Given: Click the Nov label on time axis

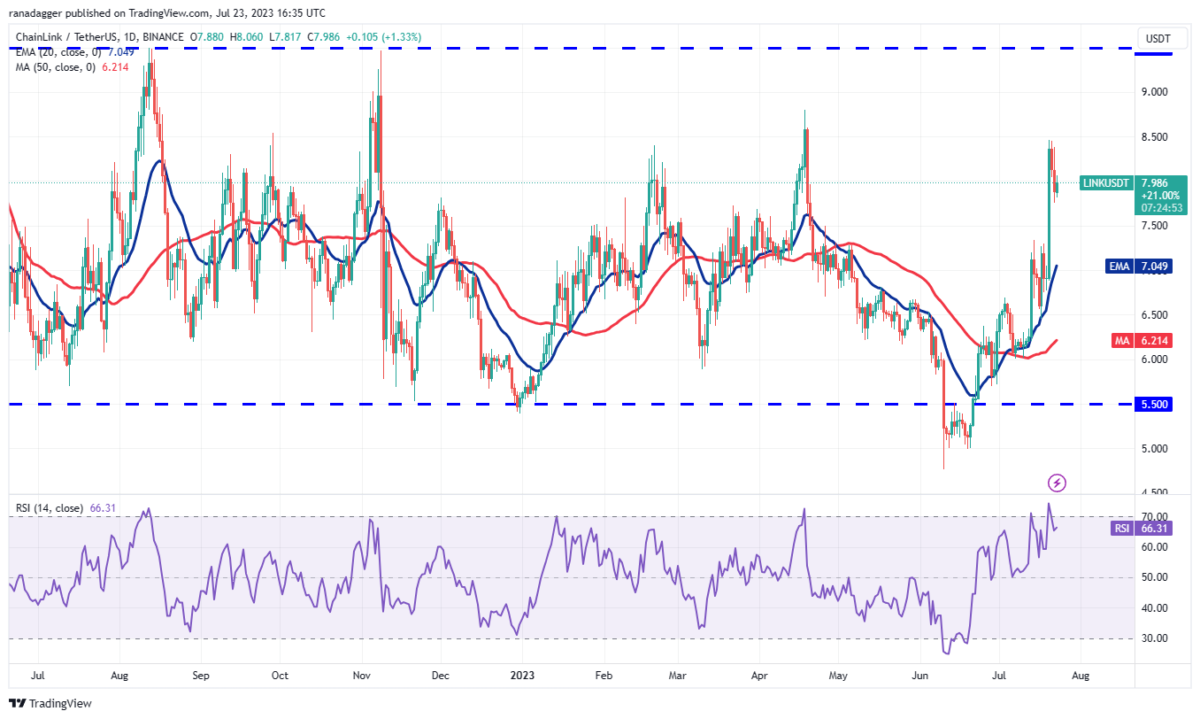Looking at the screenshot, I should 362,675.
